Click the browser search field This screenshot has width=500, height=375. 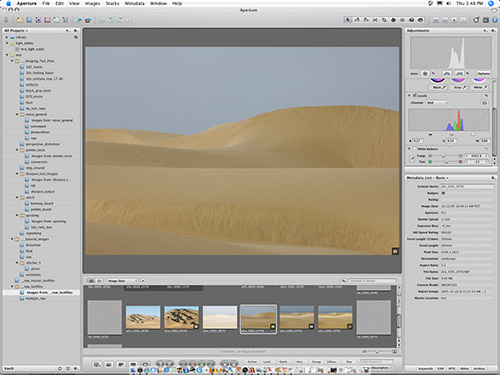pyautogui.click(x=372, y=281)
